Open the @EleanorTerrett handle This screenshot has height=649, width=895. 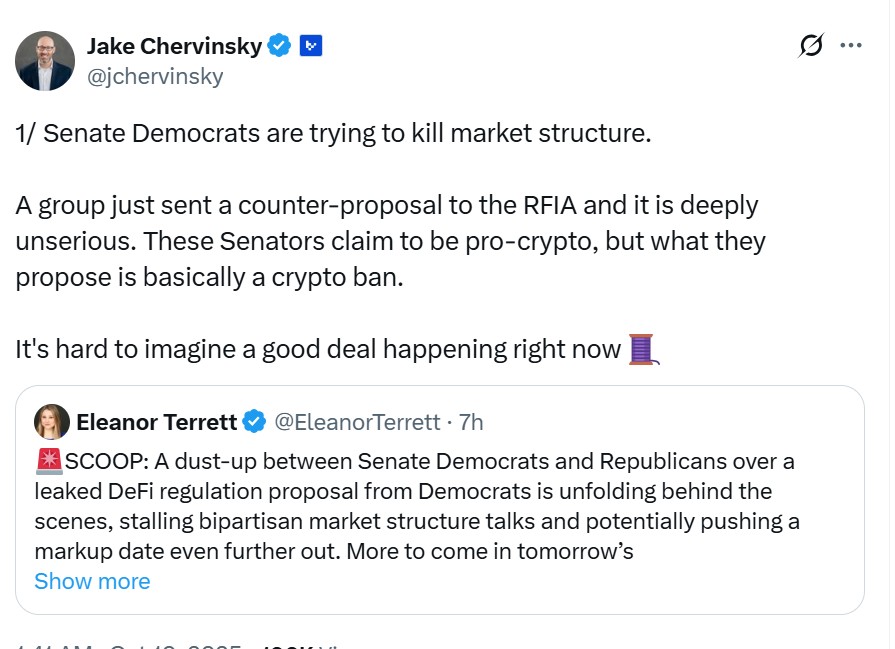pyautogui.click(x=356, y=422)
